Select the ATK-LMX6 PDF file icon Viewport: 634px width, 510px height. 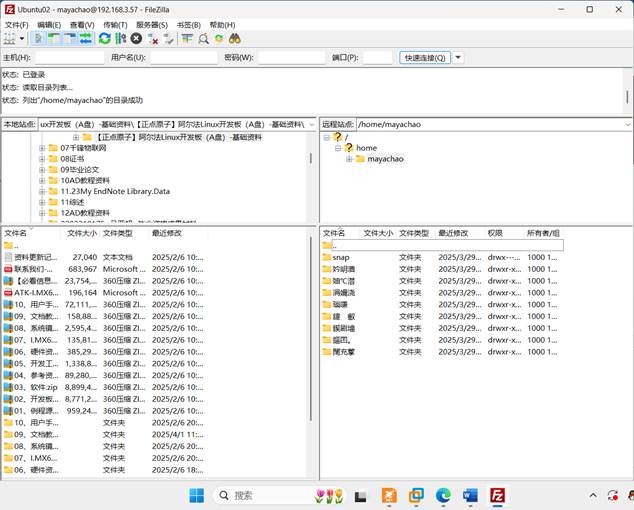[8, 292]
